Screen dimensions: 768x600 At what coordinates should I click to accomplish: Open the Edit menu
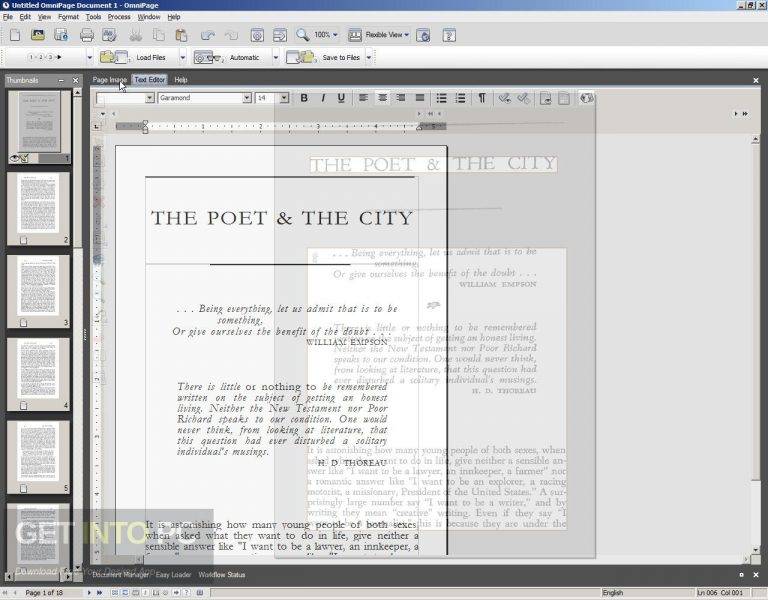25,17
